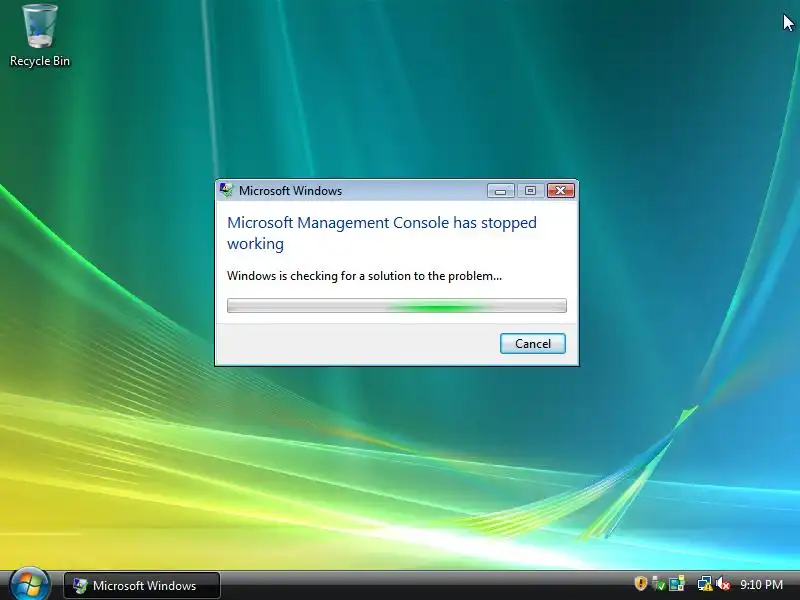Click the Windows Security Center shield tray icon
800x600 pixels.
pos(641,583)
